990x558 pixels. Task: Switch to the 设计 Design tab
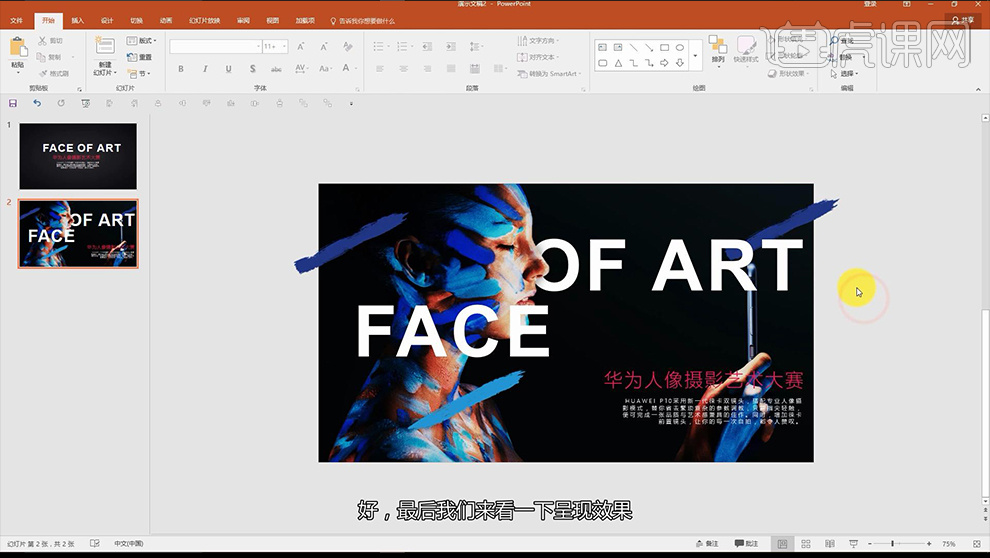coord(107,20)
